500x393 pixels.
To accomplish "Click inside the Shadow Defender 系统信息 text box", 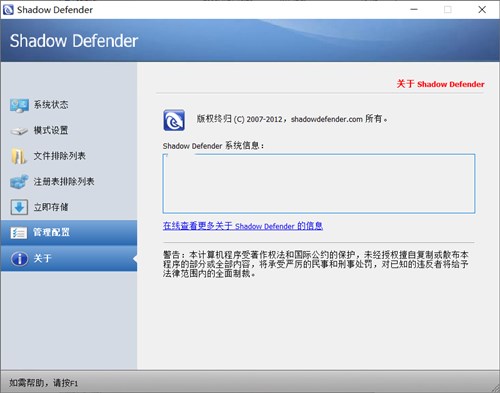I will (x=319, y=183).
